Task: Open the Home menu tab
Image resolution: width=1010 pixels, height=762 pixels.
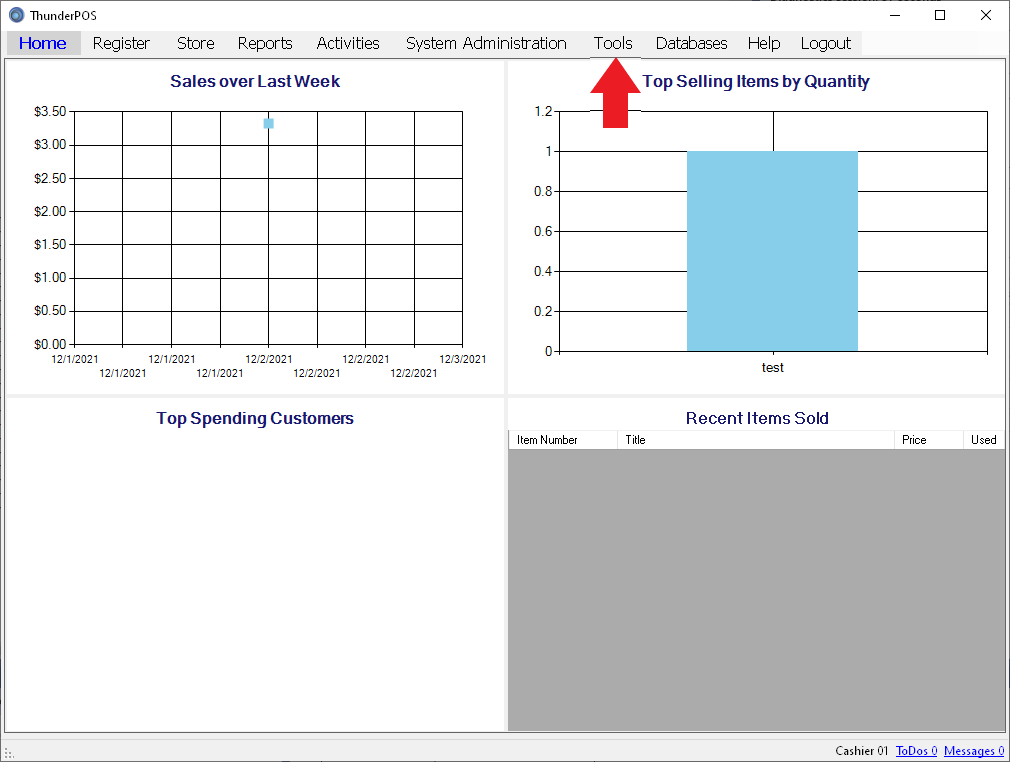Action: (43, 43)
